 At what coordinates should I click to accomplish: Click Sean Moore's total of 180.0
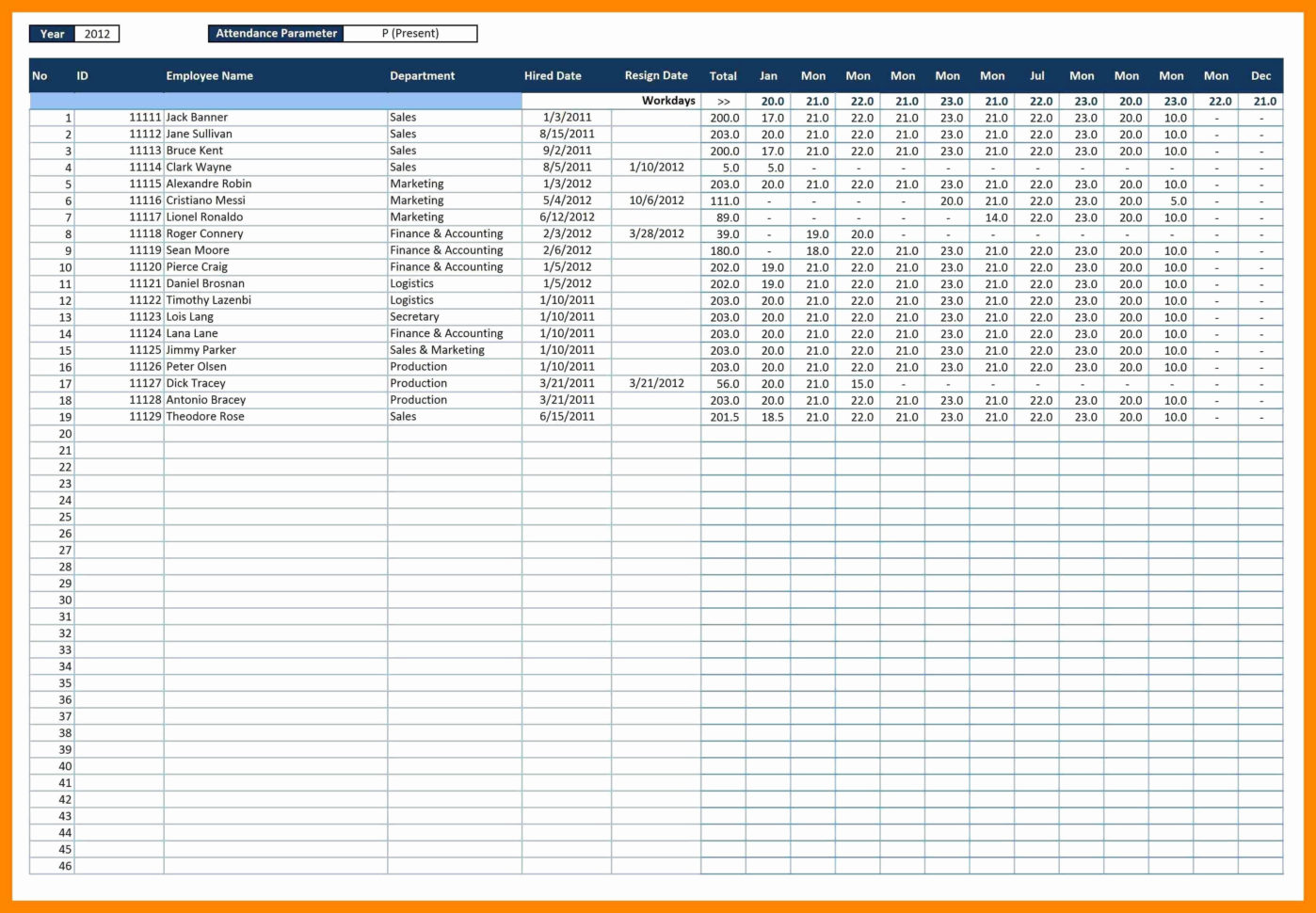pos(723,250)
